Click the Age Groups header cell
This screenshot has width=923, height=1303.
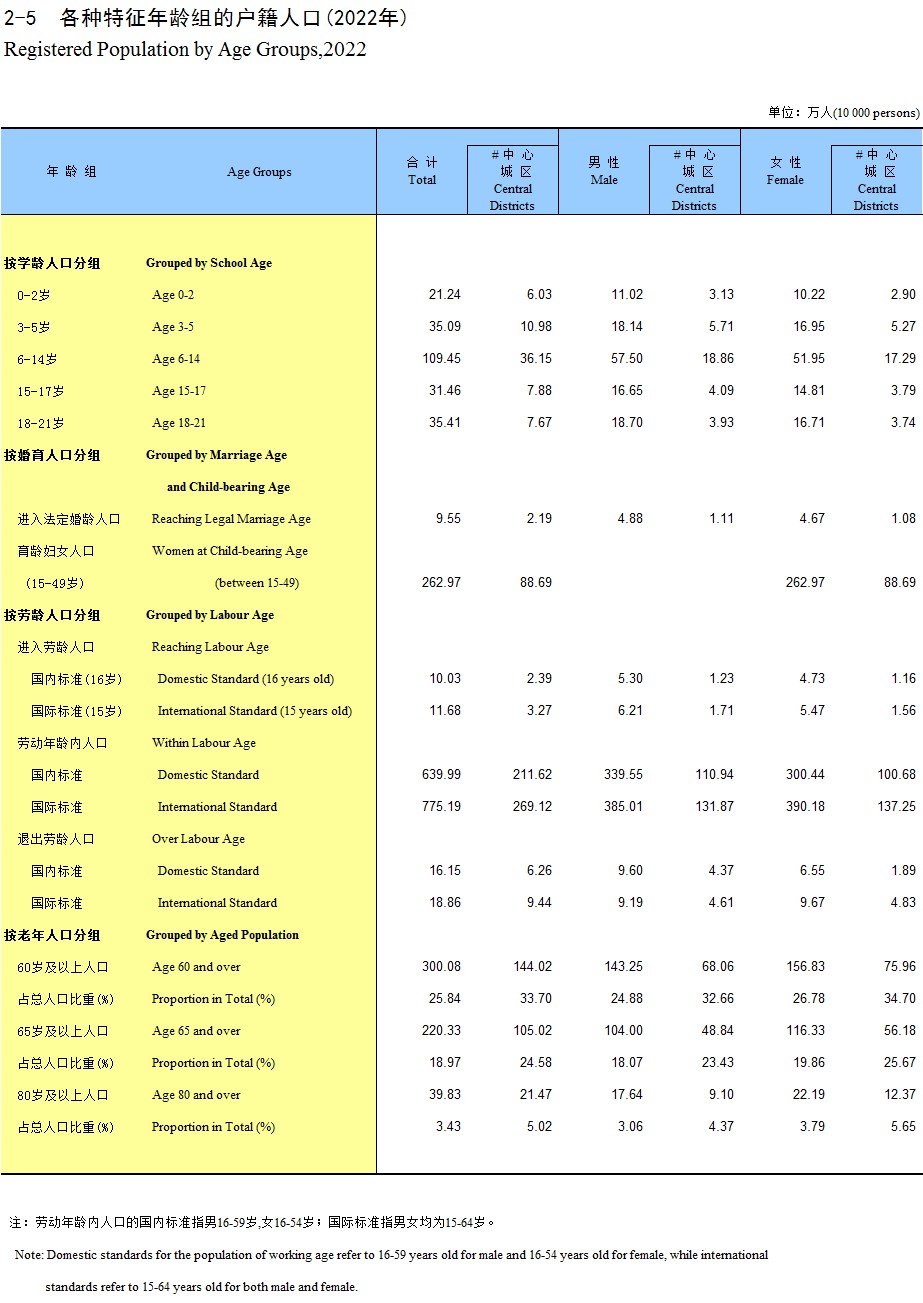click(259, 172)
